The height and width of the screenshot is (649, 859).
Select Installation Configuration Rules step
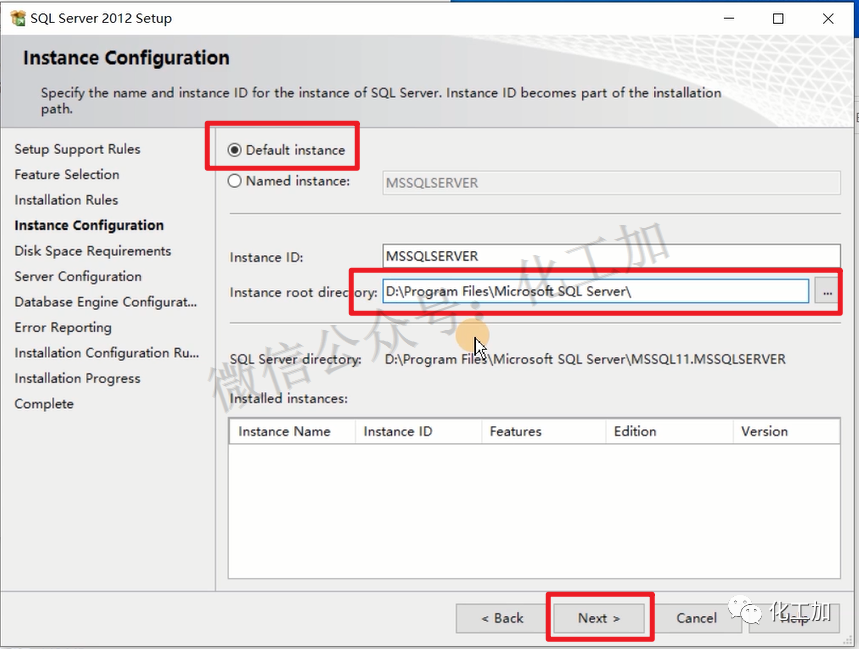[x=107, y=353]
